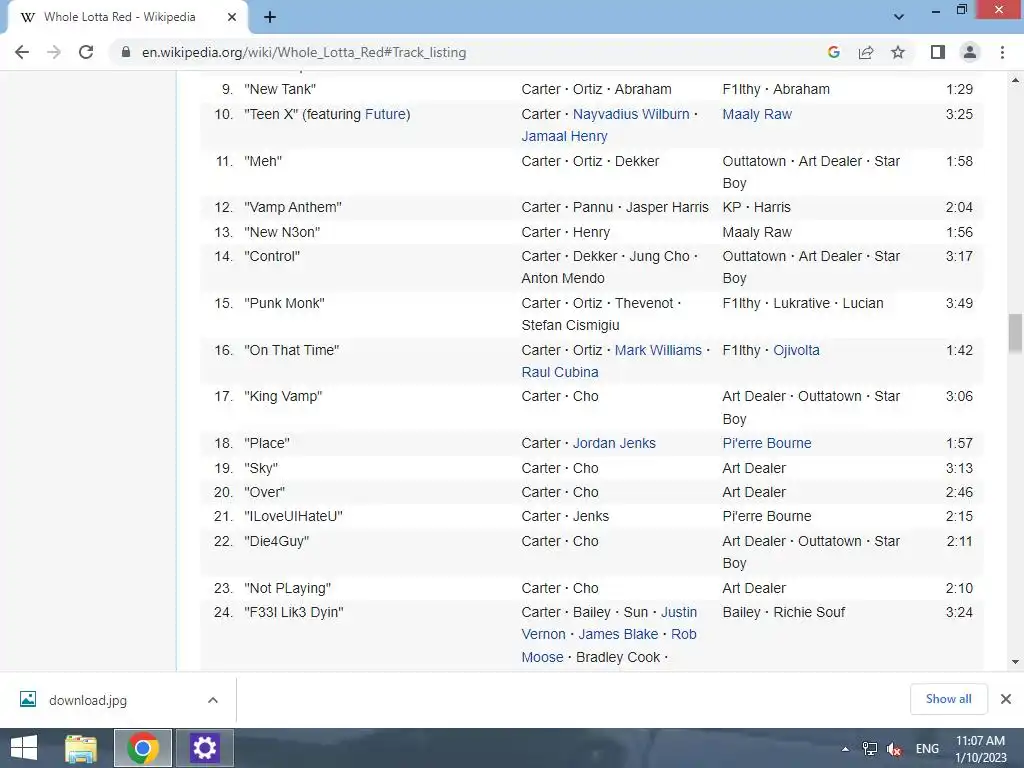Open Jordan Jenks link
1024x768 pixels.
point(614,443)
